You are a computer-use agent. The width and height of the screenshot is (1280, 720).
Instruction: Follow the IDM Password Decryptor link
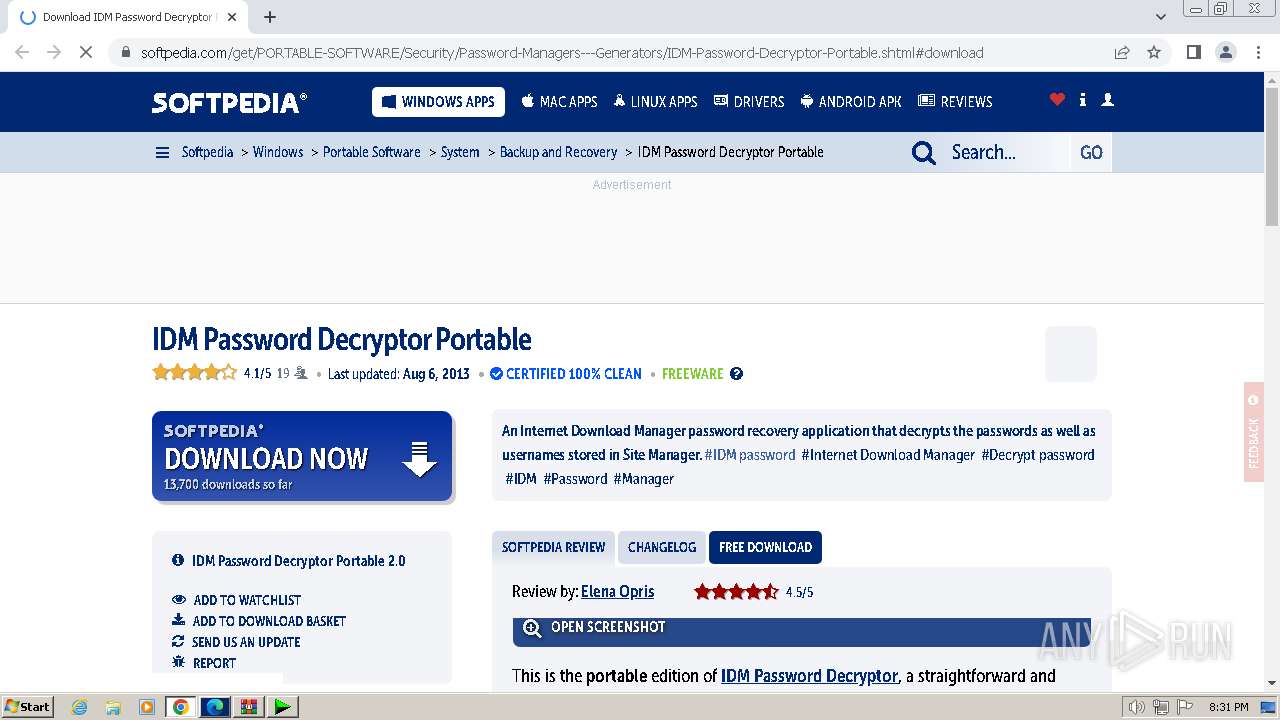point(809,676)
